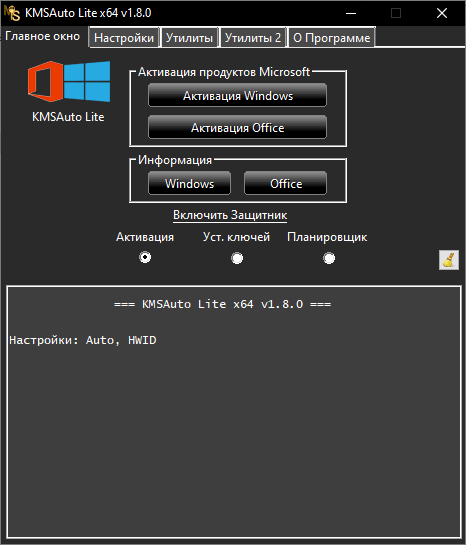
Task: Click the KMSAuto Lite Office-Windows logo
Action: point(69,82)
